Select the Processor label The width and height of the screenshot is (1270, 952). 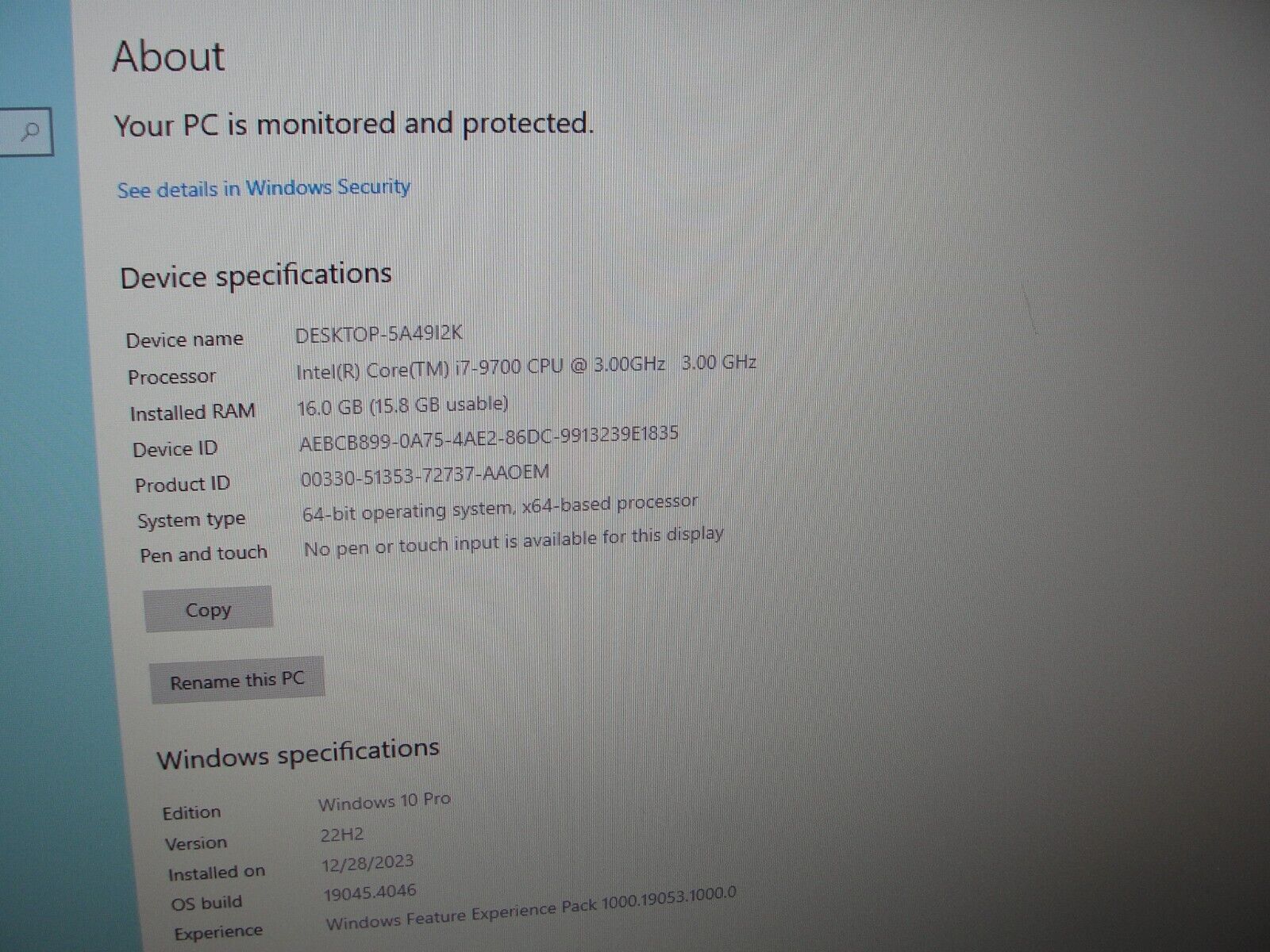[171, 376]
